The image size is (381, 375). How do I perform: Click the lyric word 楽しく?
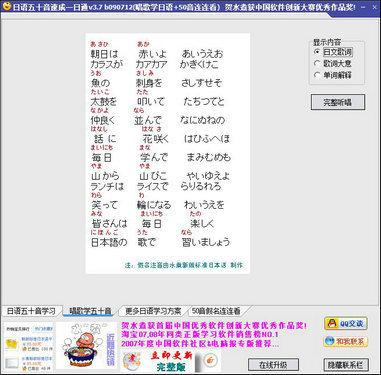point(202,224)
